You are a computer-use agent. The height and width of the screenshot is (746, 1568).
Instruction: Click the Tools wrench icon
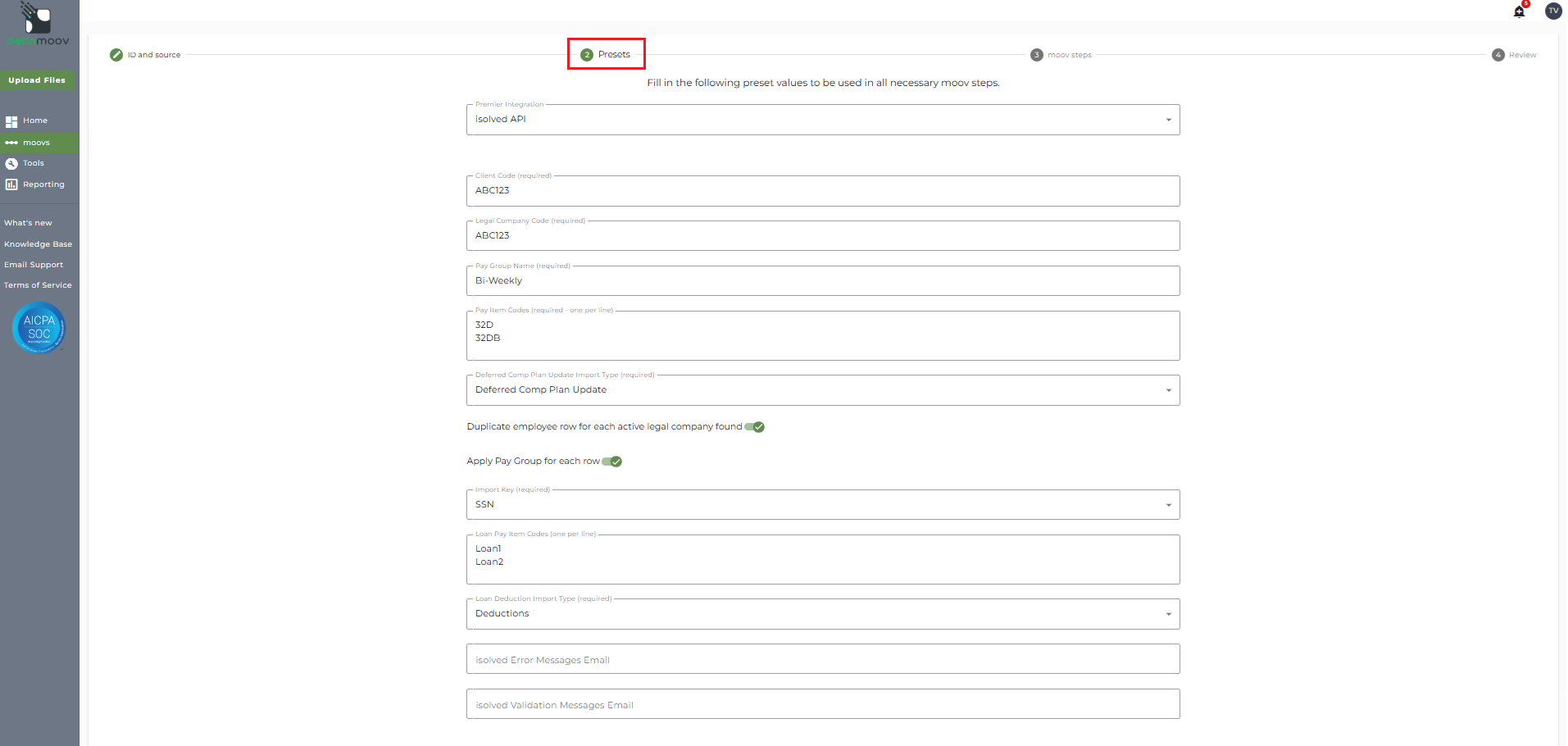11,164
